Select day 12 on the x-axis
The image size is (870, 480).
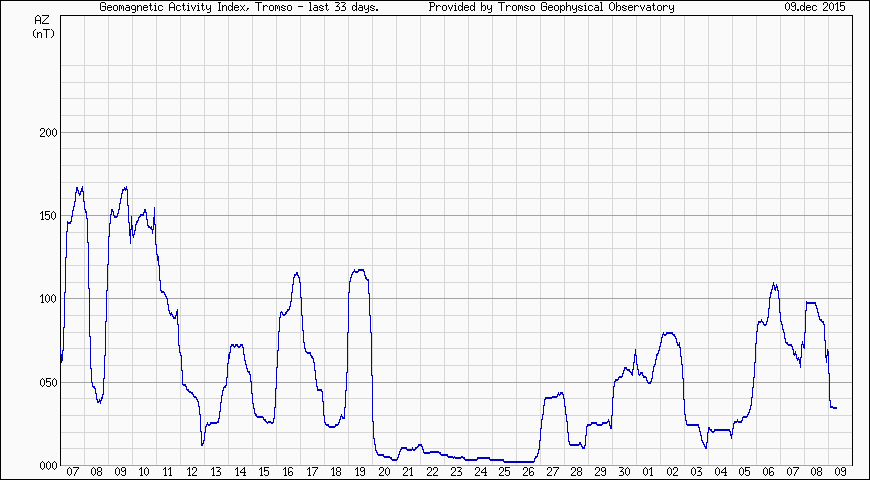[x=192, y=472]
